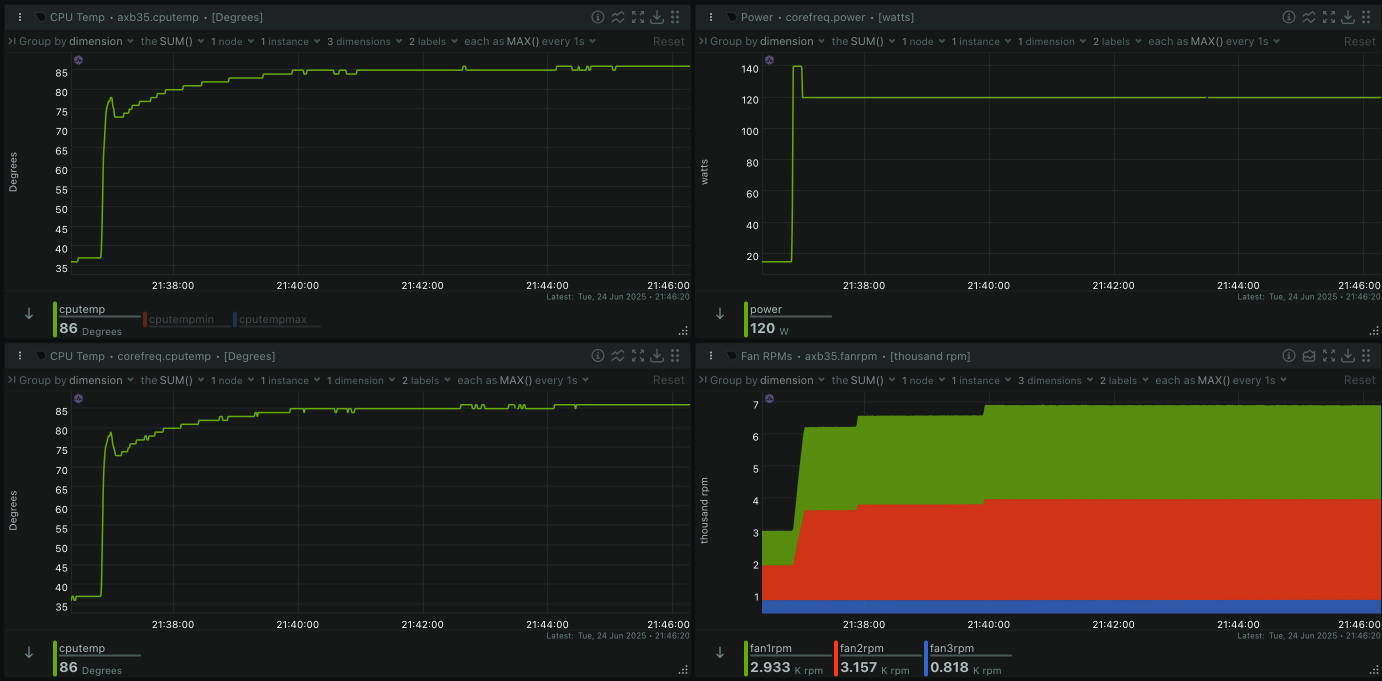Viewport: 1382px width, 681px height.
Task: Open info for axb35.cputemp chart
Action: point(598,17)
